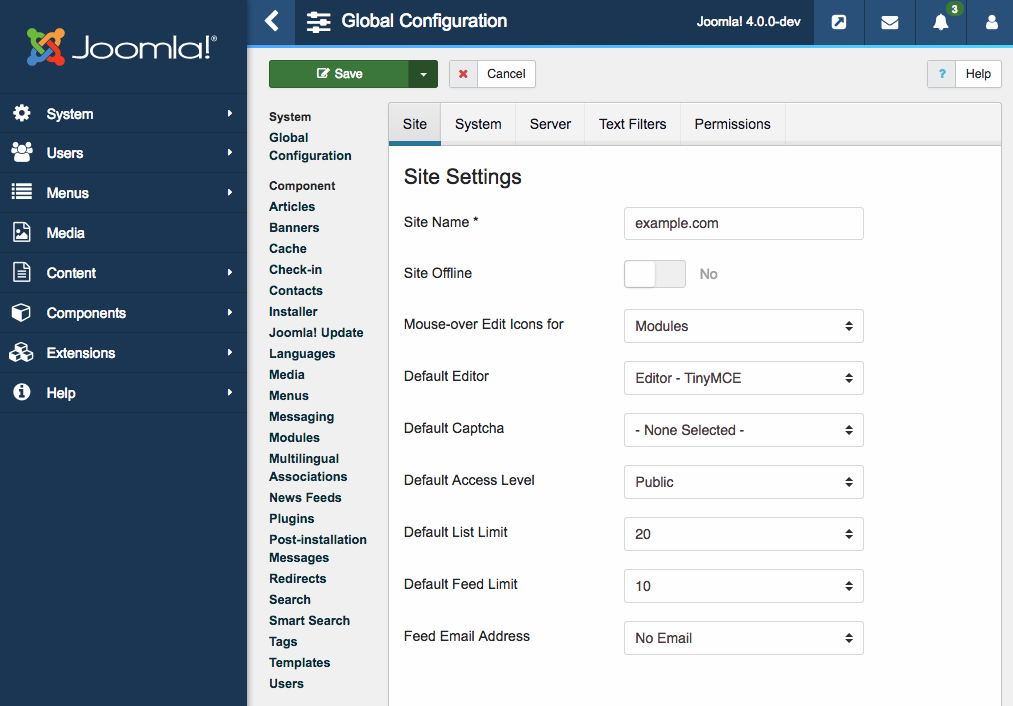Click the back arrow in the title bar

[272, 20]
